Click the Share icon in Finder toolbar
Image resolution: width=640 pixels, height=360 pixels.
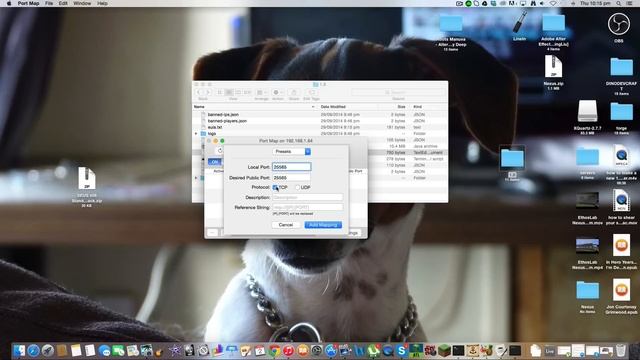coord(294,93)
